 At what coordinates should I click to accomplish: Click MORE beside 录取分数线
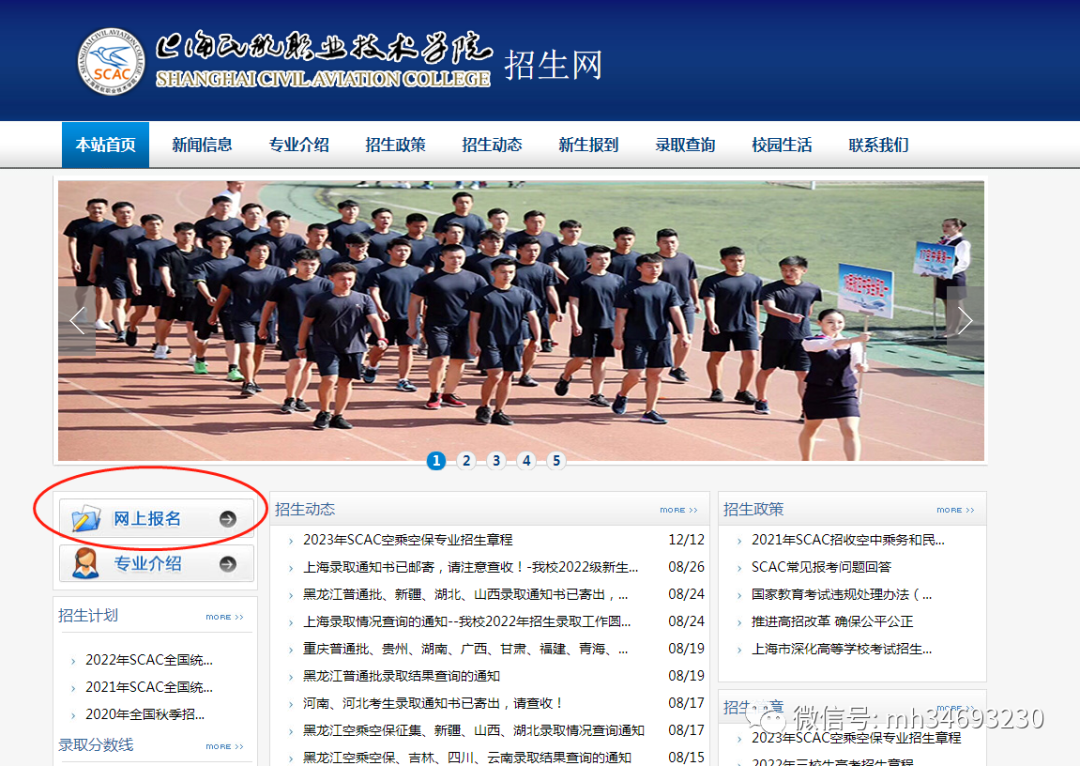coord(223,745)
